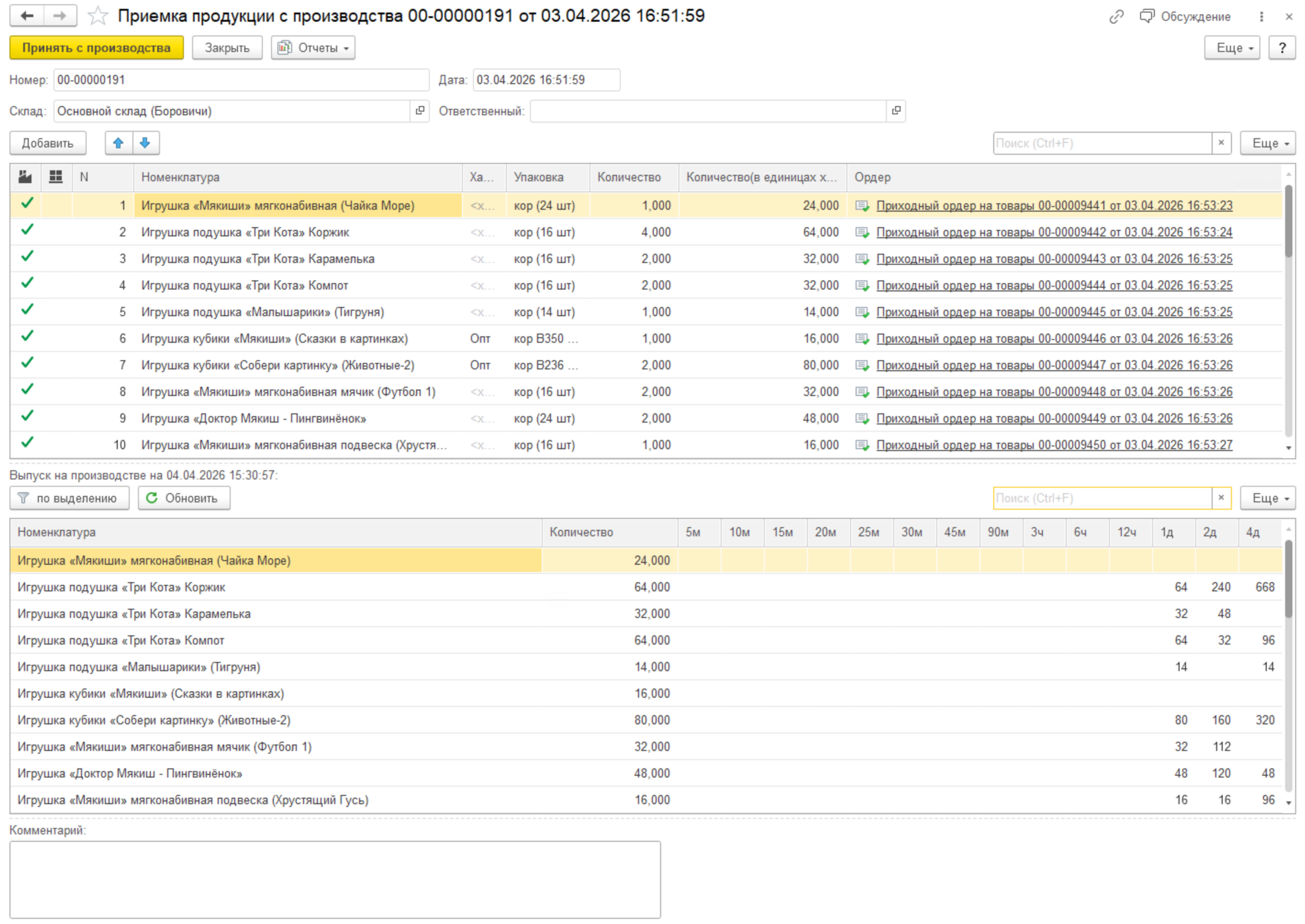Open order link 00-00009445
The width and height of the screenshot is (1305, 924).
pyautogui.click(x=1054, y=312)
